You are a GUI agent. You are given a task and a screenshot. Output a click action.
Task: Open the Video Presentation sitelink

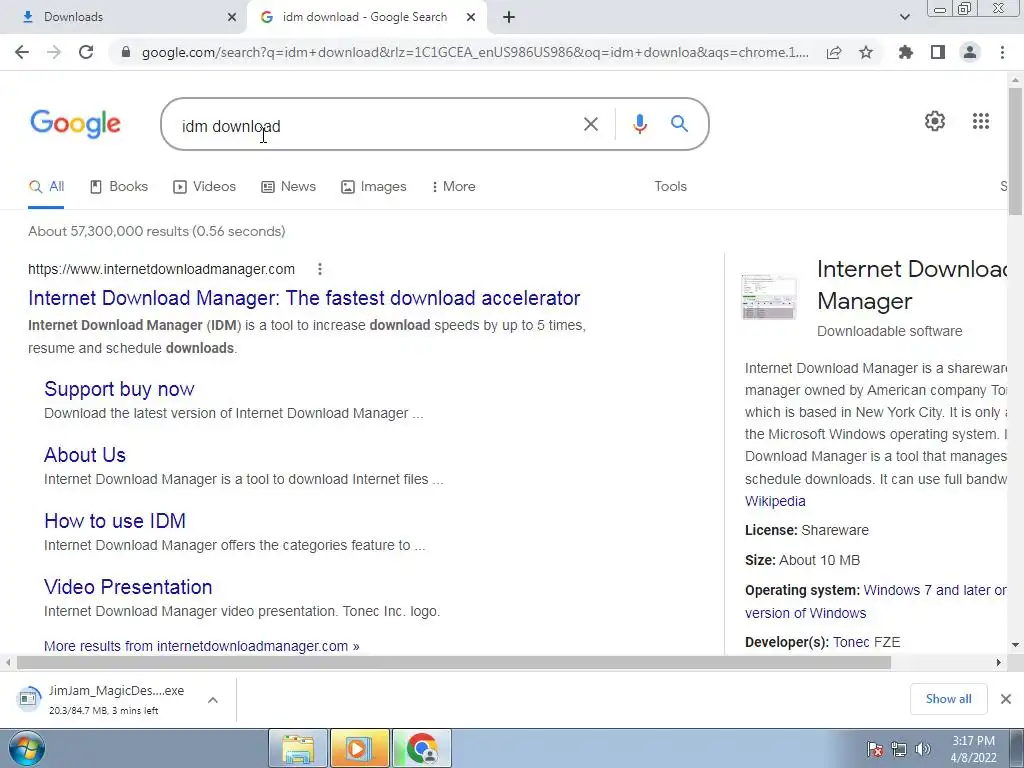128,586
